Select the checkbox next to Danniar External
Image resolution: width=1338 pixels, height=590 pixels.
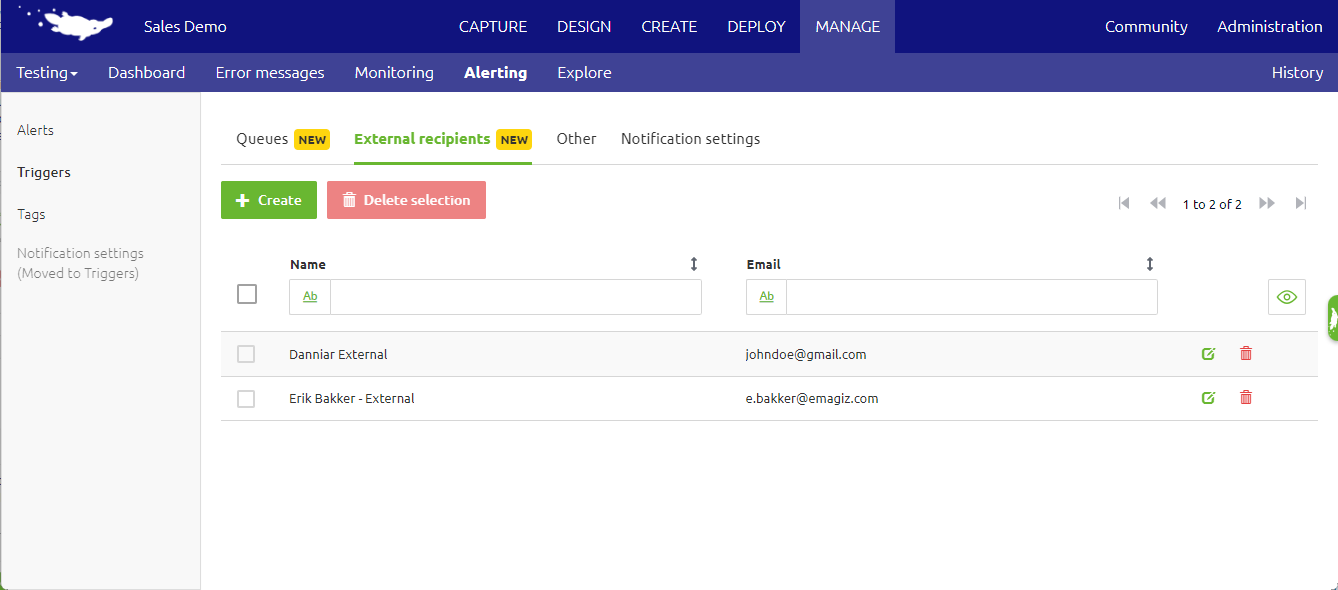pyautogui.click(x=246, y=353)
